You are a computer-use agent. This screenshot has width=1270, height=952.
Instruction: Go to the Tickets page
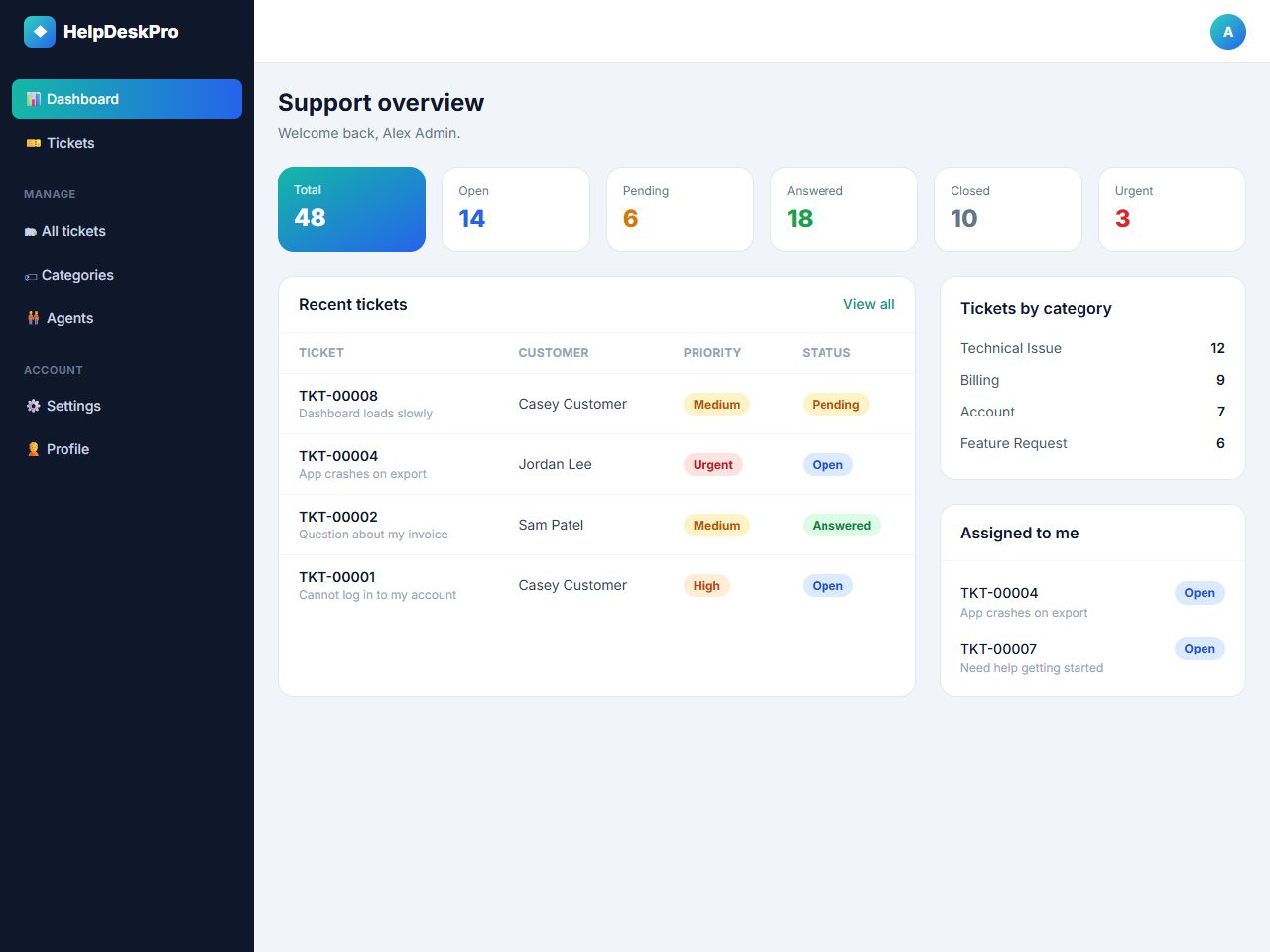point(127,143)
